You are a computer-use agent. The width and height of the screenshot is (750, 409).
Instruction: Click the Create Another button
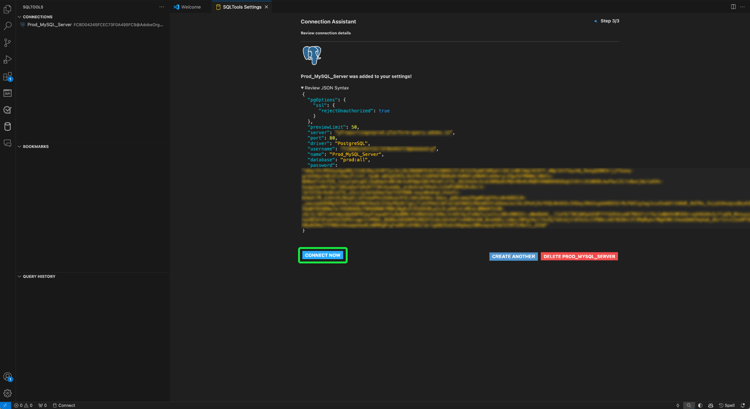513,256
